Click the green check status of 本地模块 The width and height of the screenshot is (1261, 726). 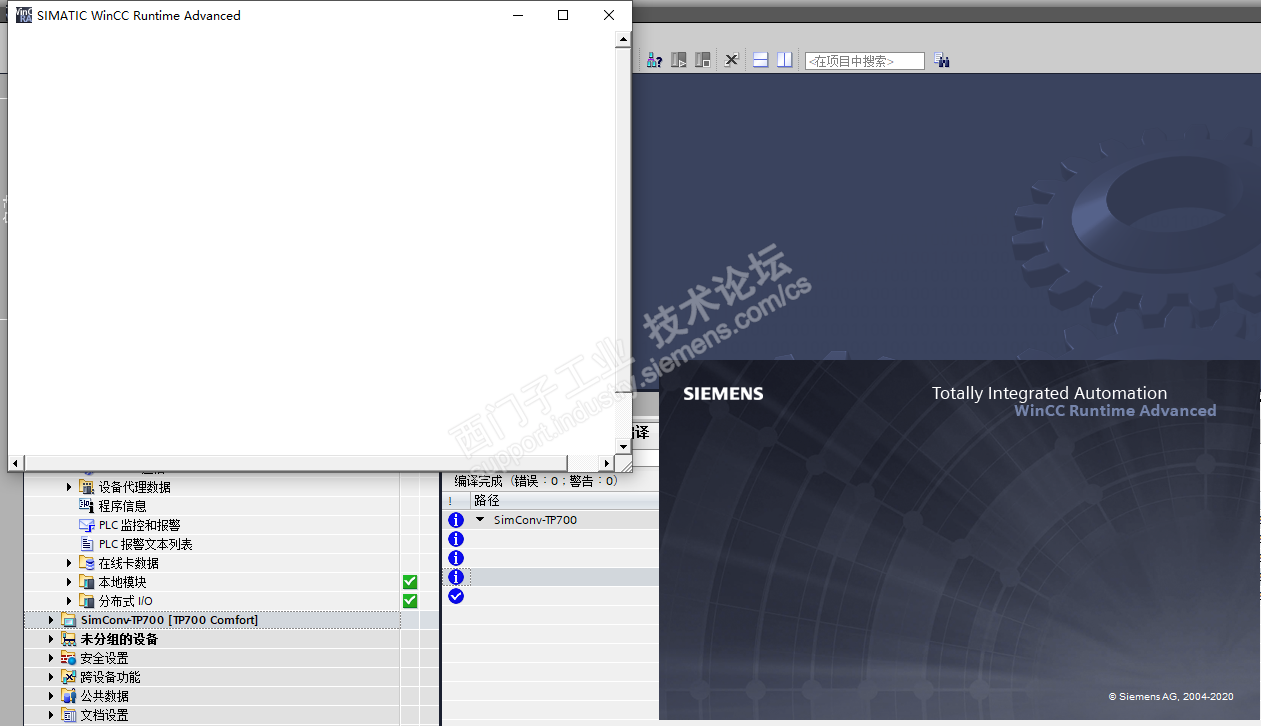point(410,582)
